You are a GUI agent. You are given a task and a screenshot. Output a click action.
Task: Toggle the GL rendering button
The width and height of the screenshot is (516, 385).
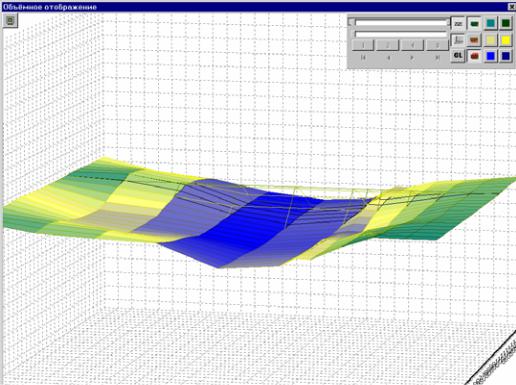click(x=458, y=56)
